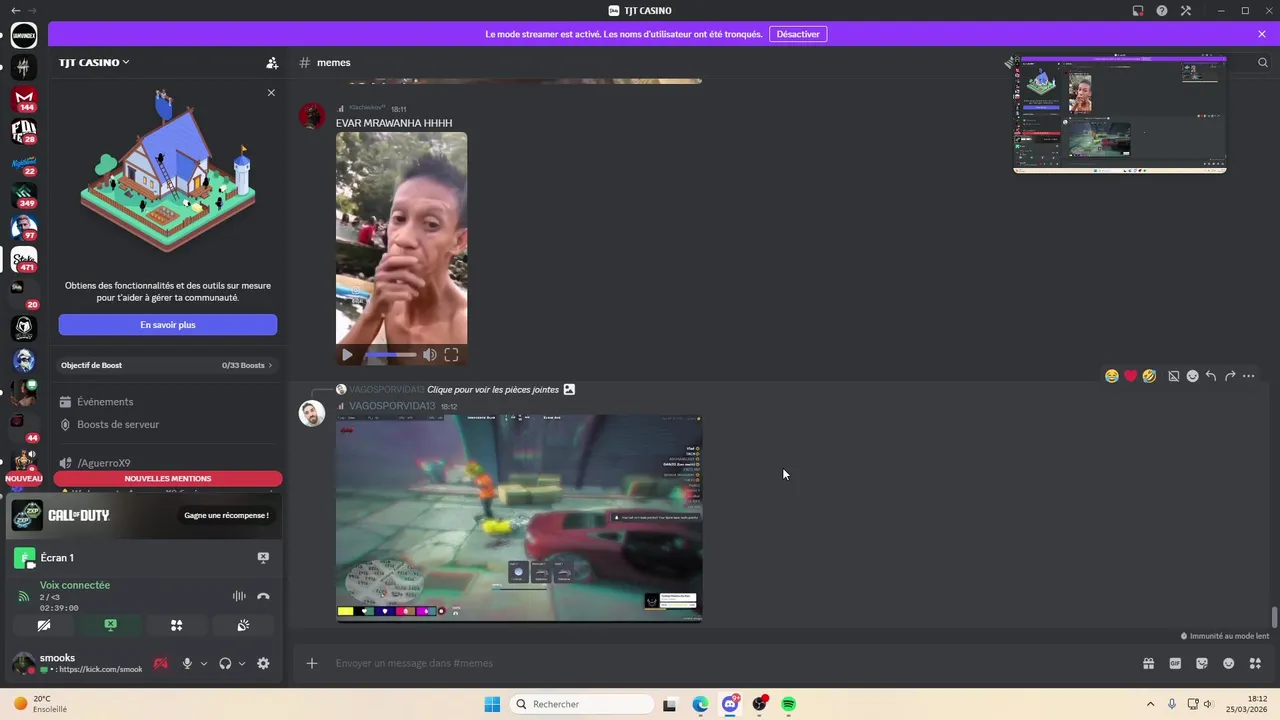Open user settings gear
This screenshot has width=1280, height=720.
[x=263, y=663]
